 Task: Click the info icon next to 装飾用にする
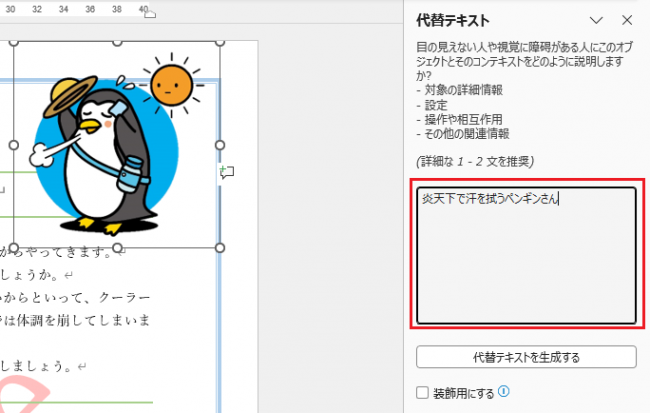(x=503, y=392)
